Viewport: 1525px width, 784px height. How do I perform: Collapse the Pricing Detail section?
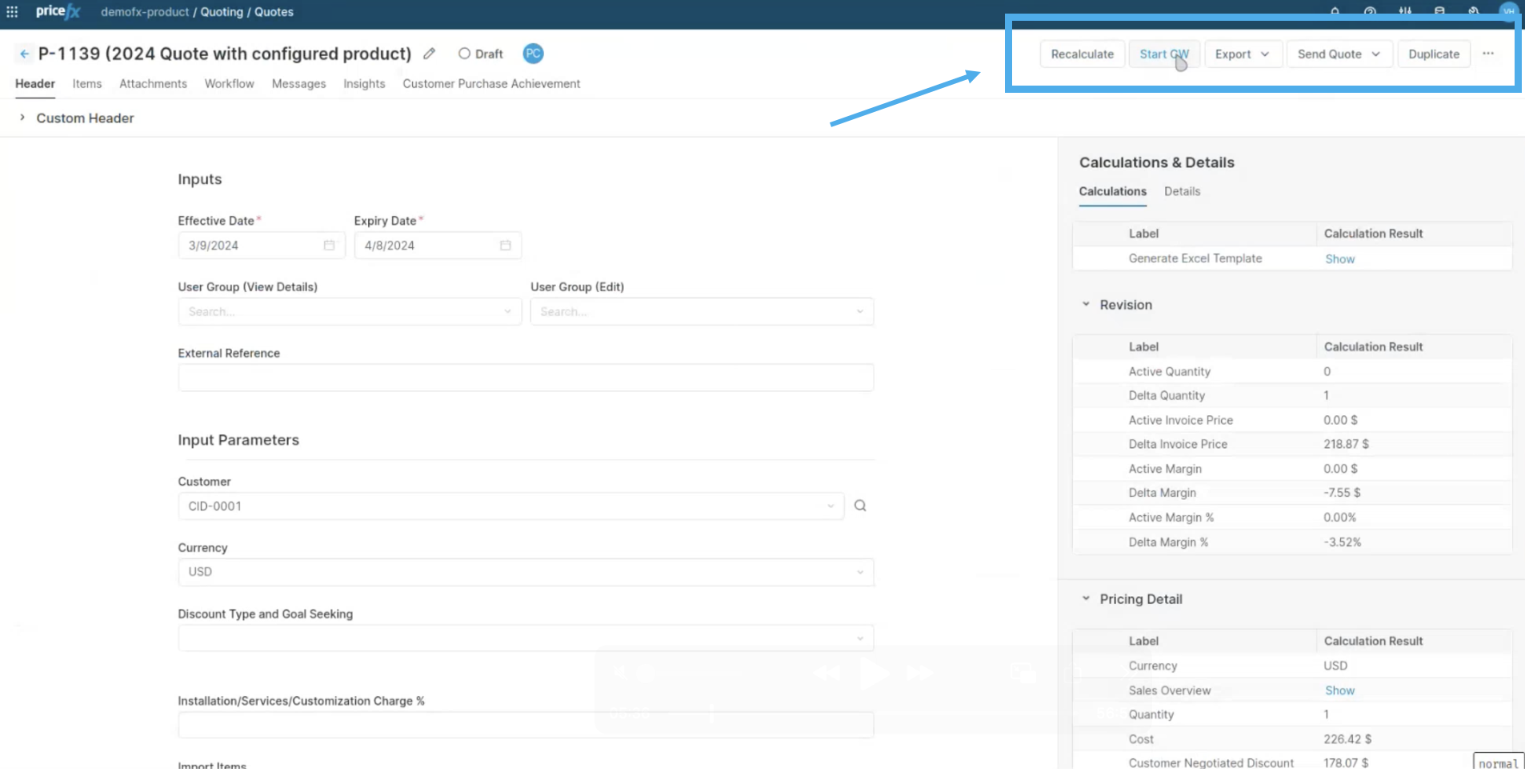(1086, 599)
